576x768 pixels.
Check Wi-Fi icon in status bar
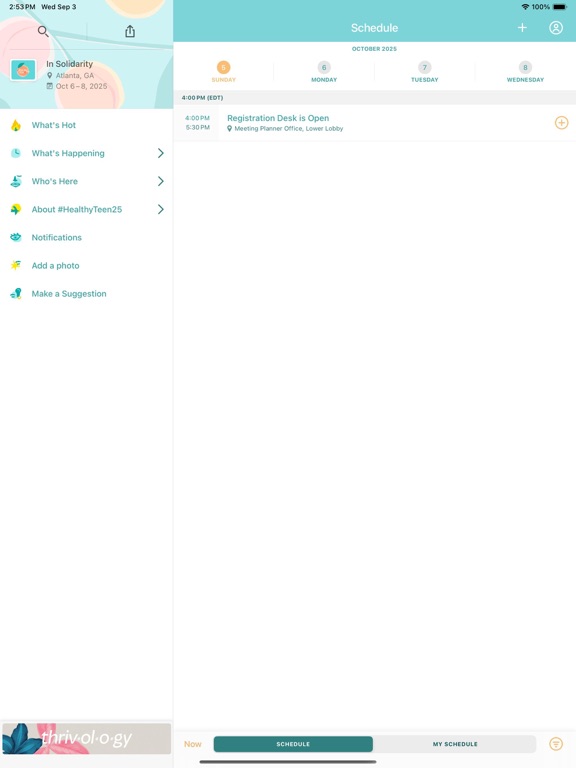click(x=525, y=7)
